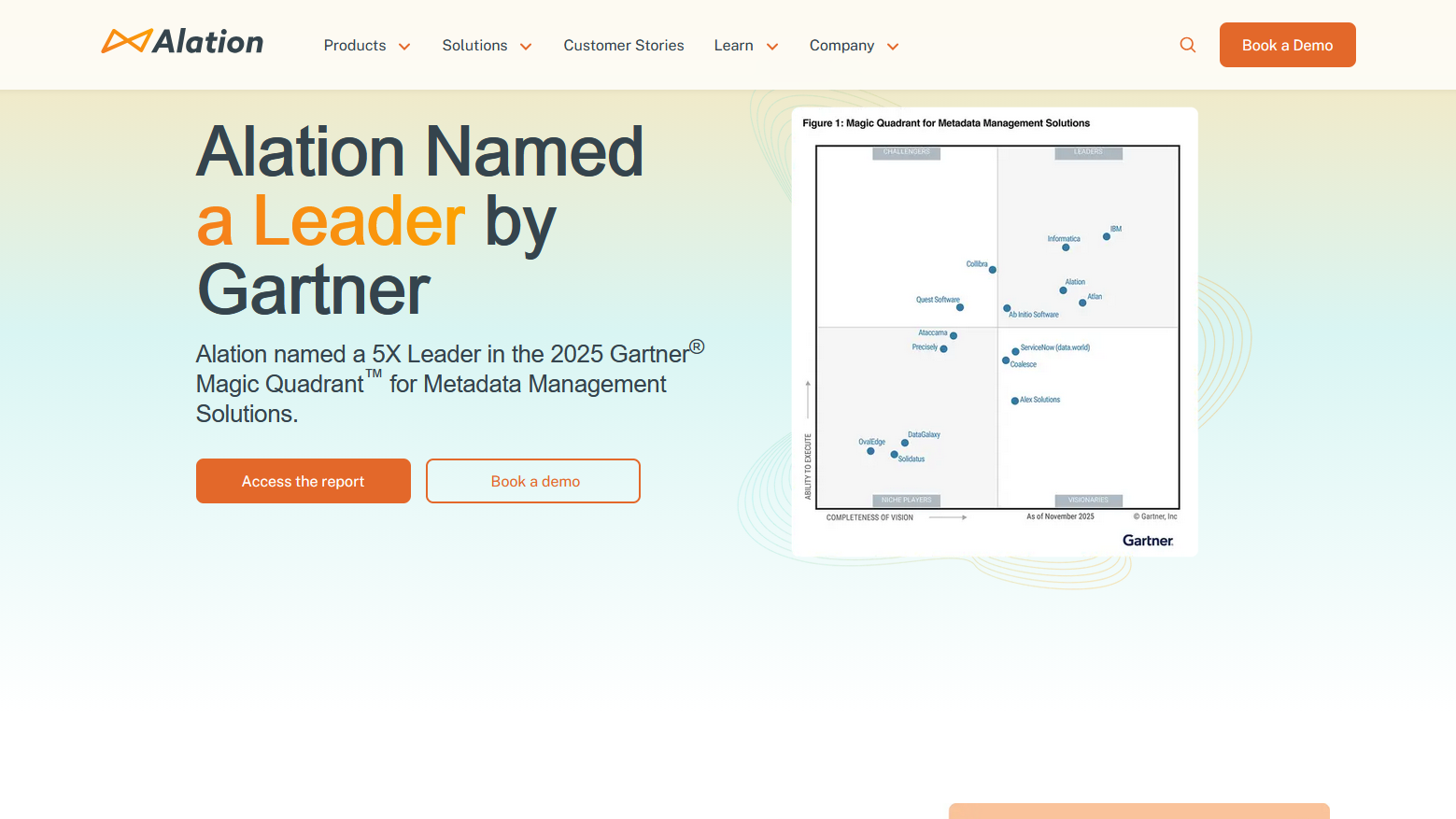This screenshot has width=1456, height=819.
Task: Click the Alation logo in the navigation bar
Action: pos(182,41)
